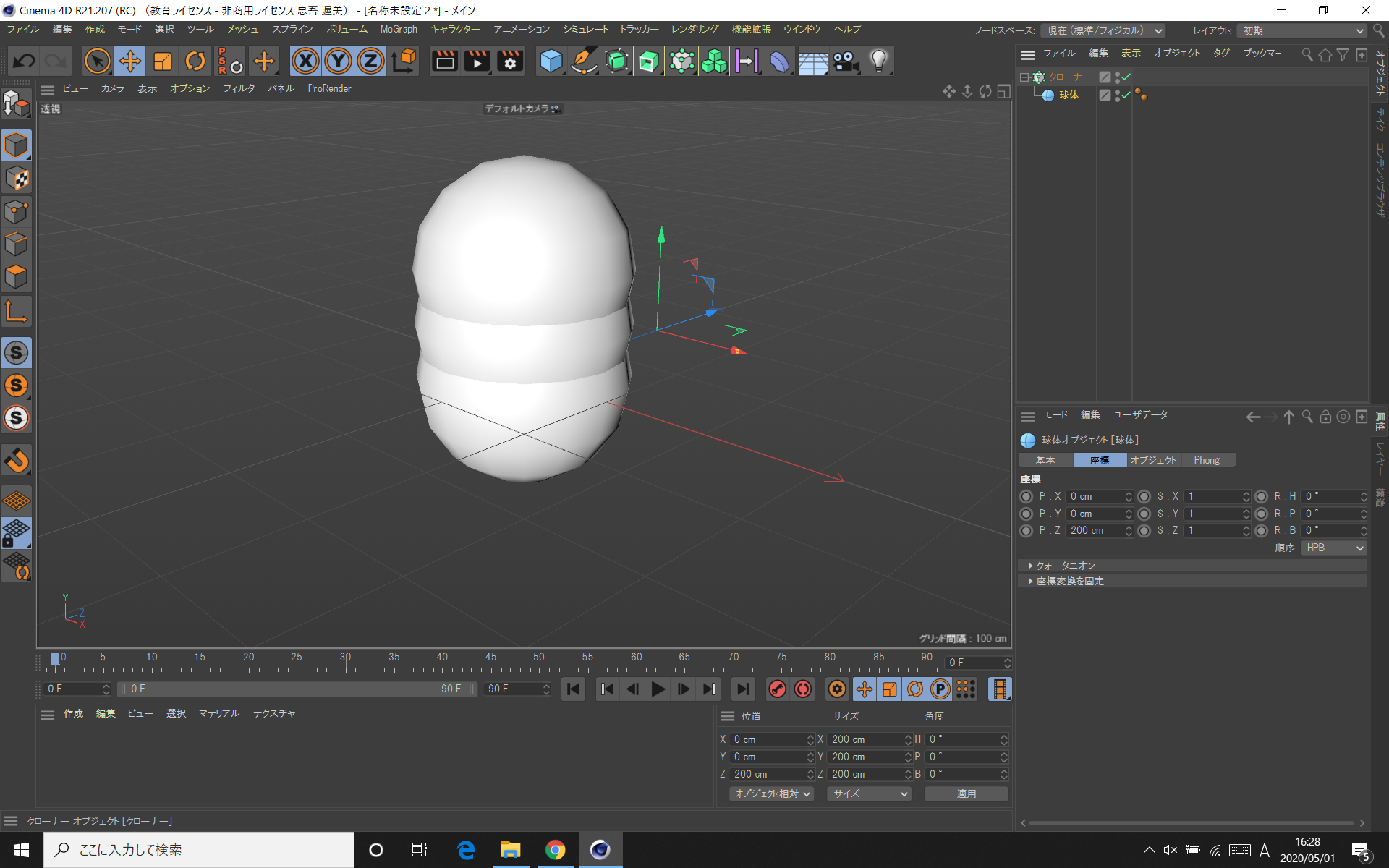
Task: Toggle Cloner enabled green checkmark
Action: [x=1126, y=77]
